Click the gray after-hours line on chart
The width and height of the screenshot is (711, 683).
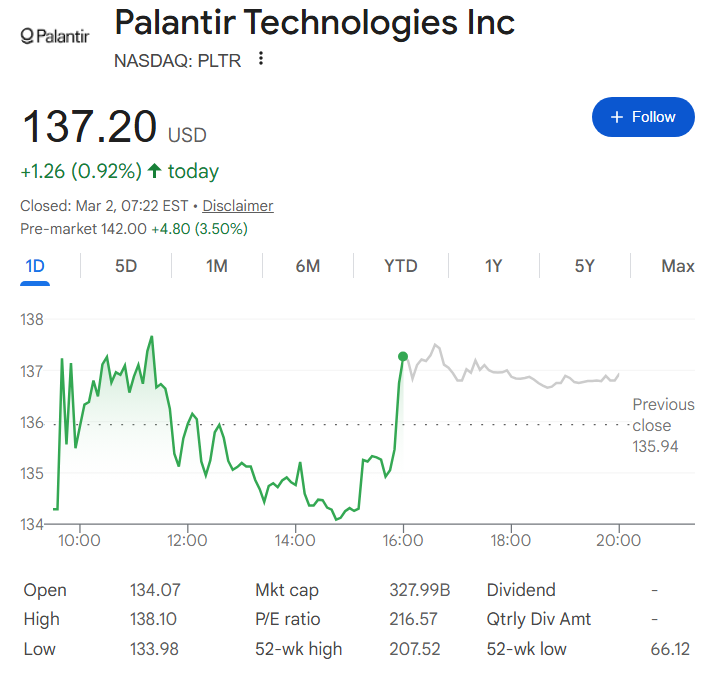click(x=520, y=377)
